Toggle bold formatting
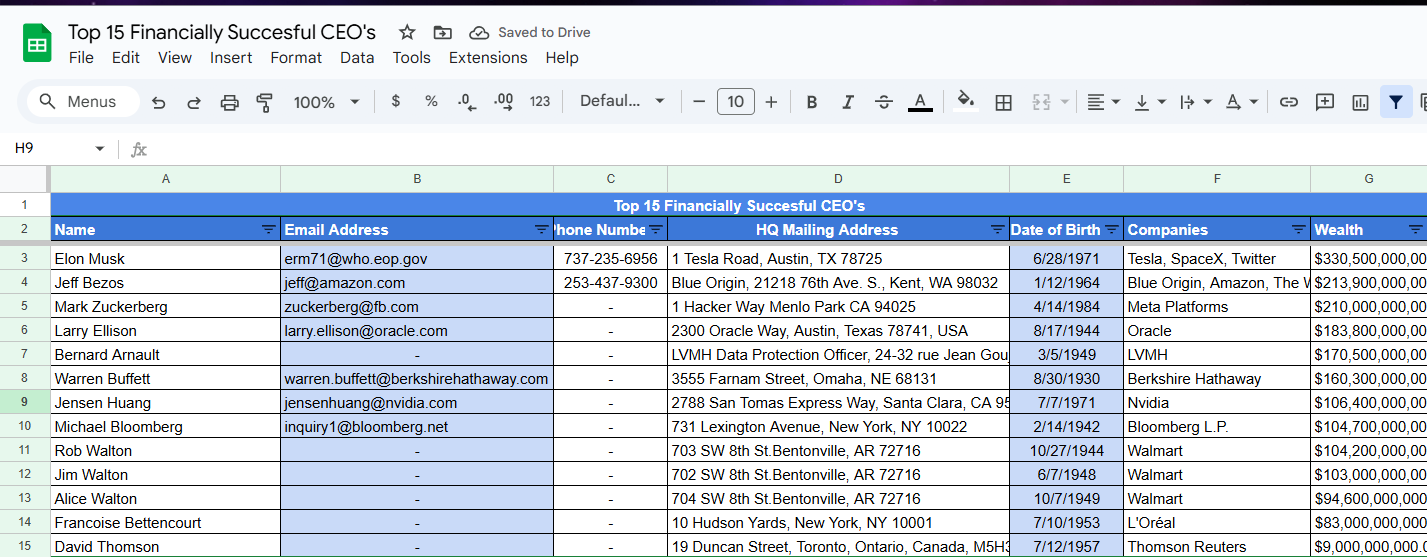The width and height of the screenshot is (1427, 557). 812,102
